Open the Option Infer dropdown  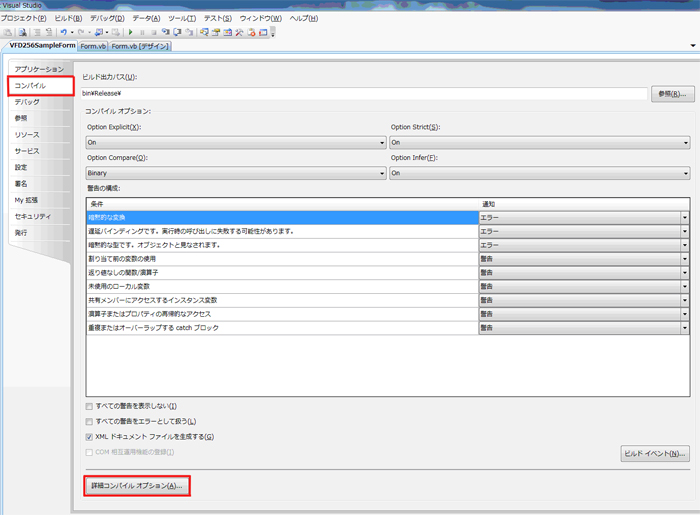click(x=540, y=173)
